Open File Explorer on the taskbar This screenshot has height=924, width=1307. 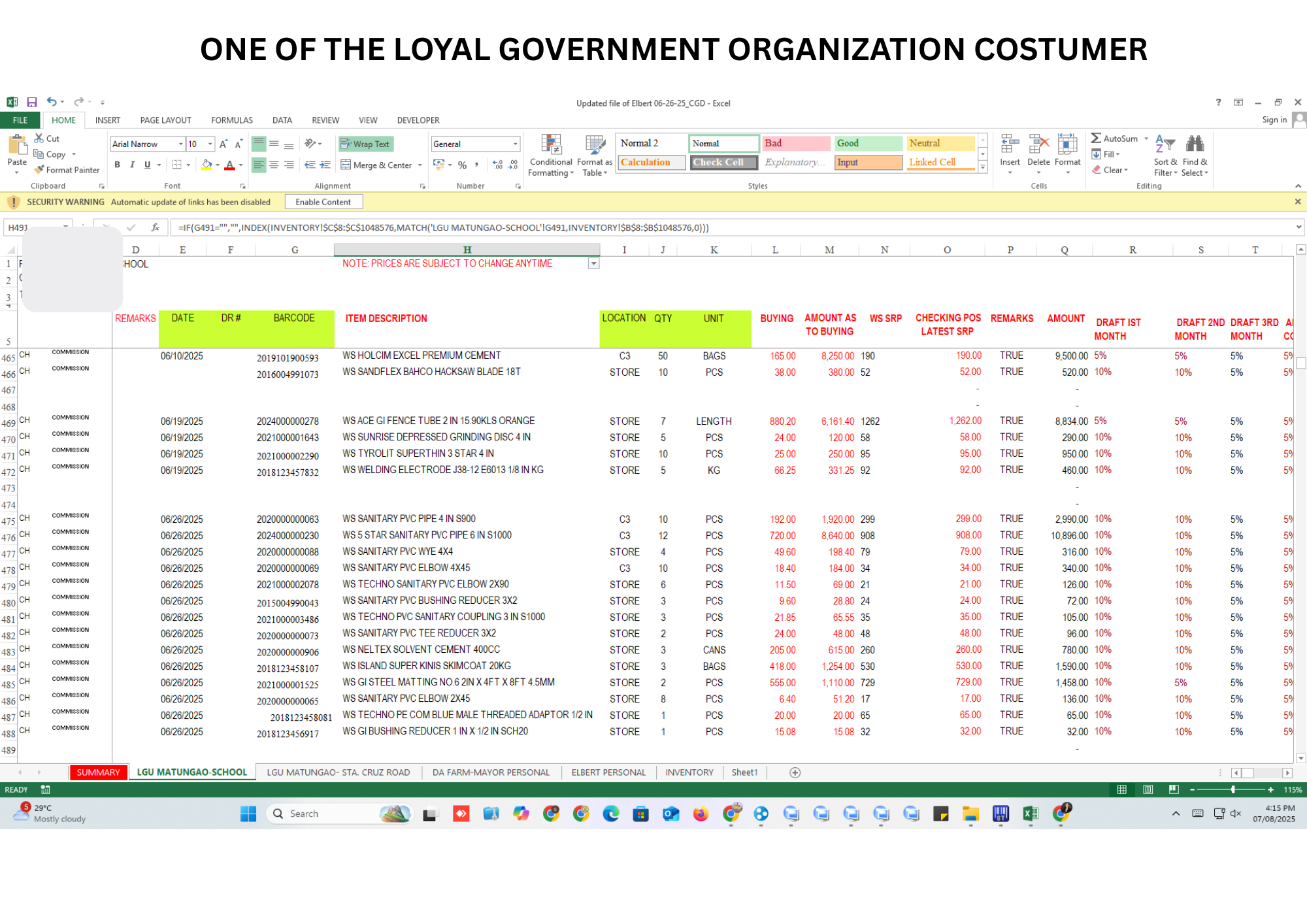tap(970, 814)
